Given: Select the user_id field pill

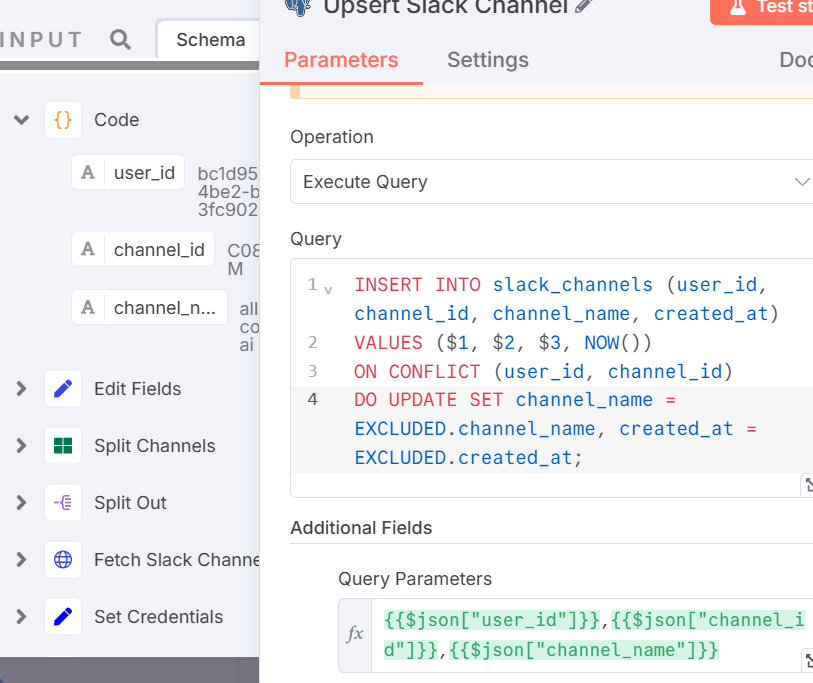Looking at the screenshot, I should click(x=128, y=172).
